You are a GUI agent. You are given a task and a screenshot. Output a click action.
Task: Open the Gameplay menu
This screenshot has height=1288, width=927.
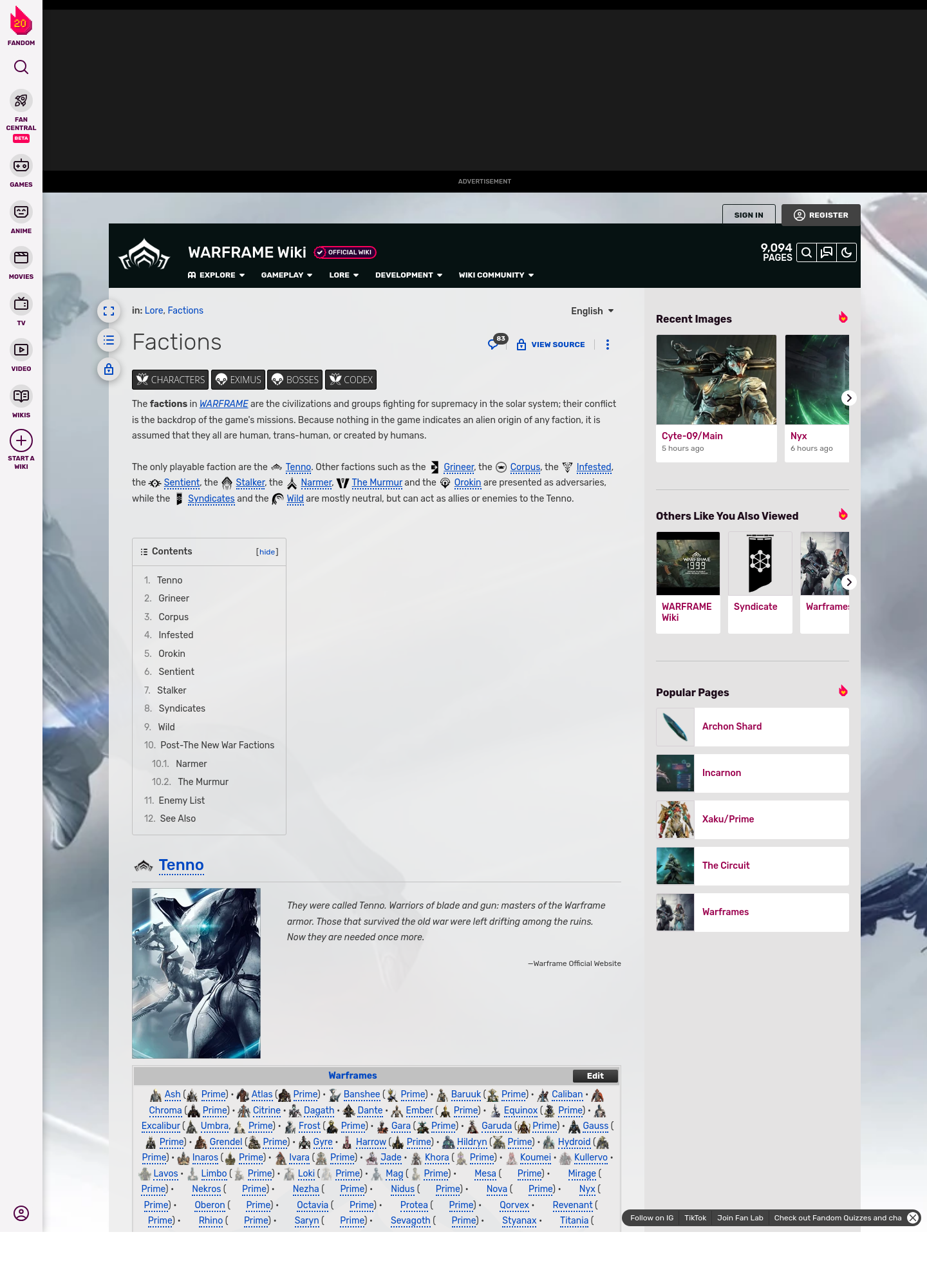(286, 275)
